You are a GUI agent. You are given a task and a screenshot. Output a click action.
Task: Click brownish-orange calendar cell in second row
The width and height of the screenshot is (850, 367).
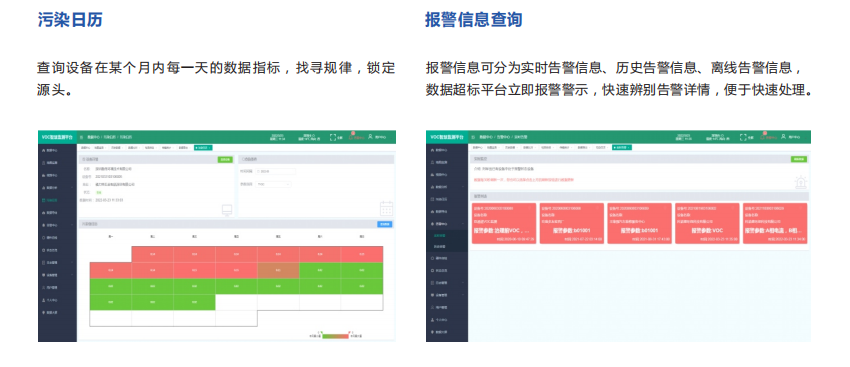click(x=278, y=270)
